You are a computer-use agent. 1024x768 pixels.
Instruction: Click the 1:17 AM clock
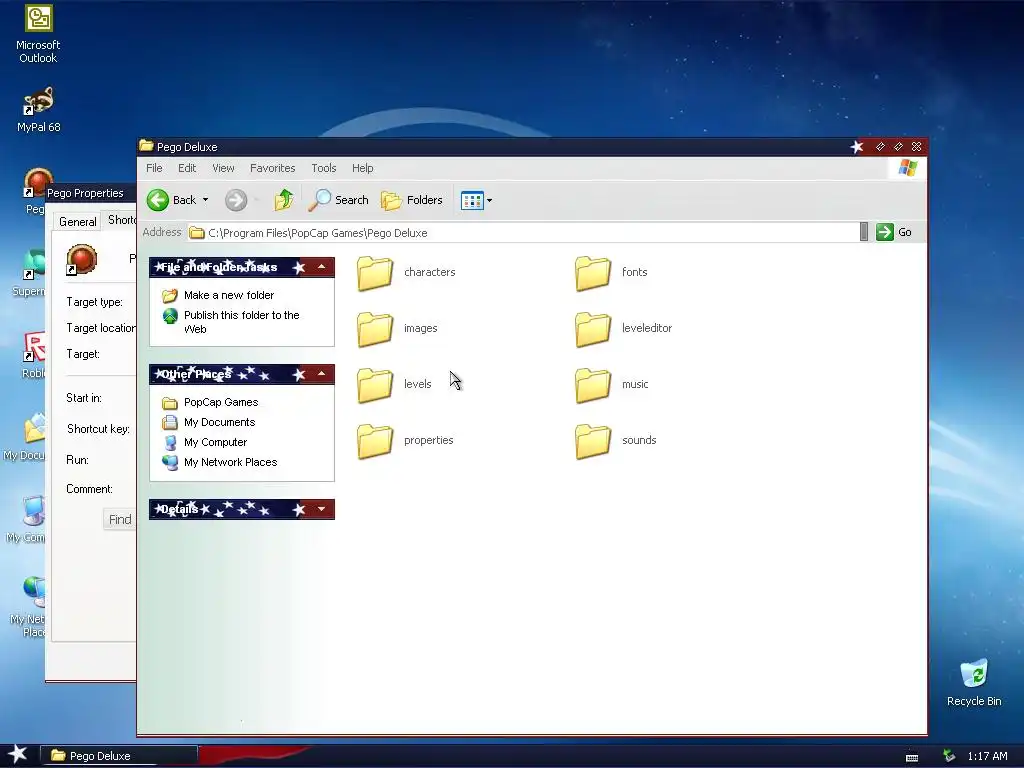click(x=987, y=756)
